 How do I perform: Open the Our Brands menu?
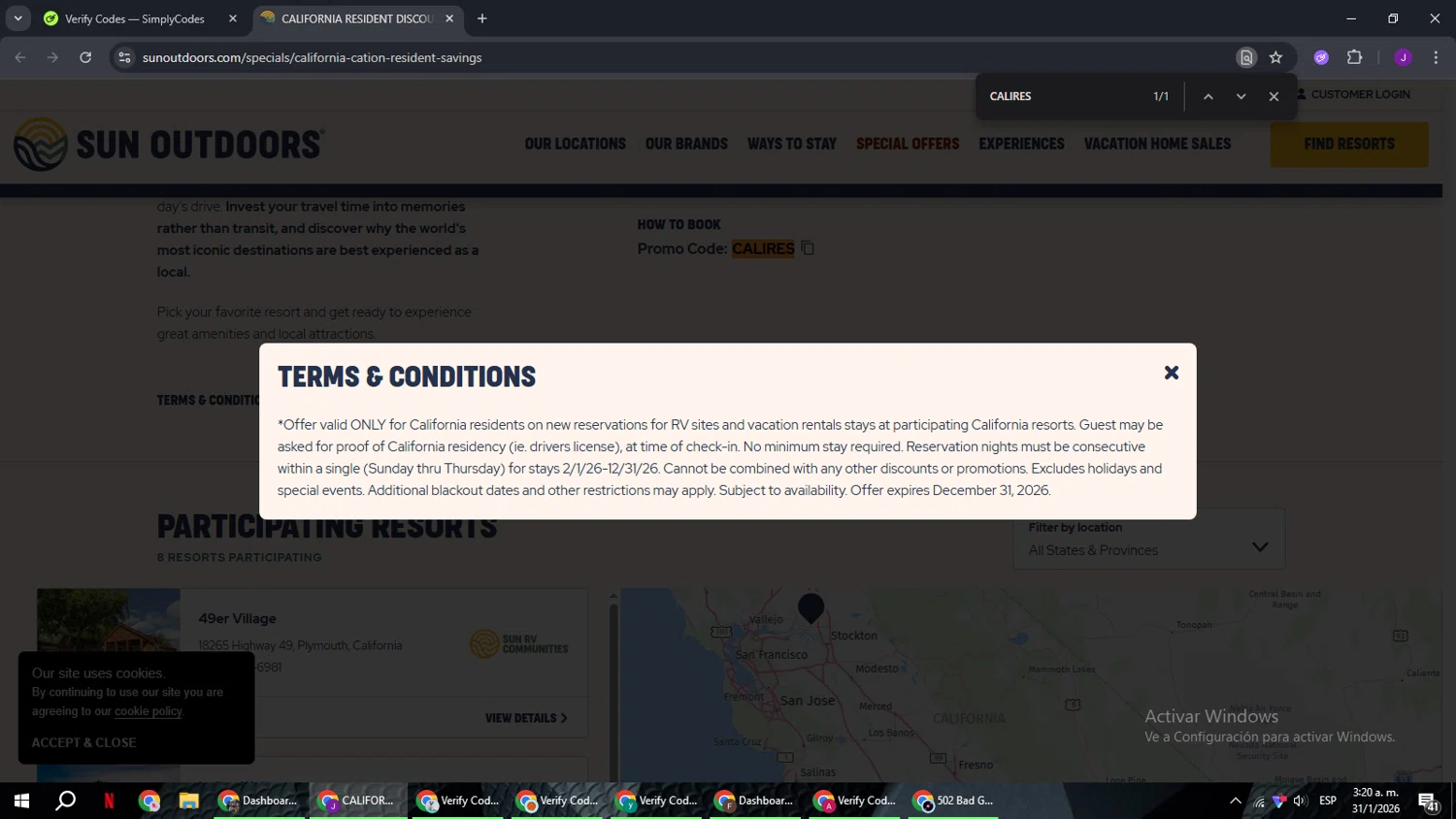coord(686,144)
